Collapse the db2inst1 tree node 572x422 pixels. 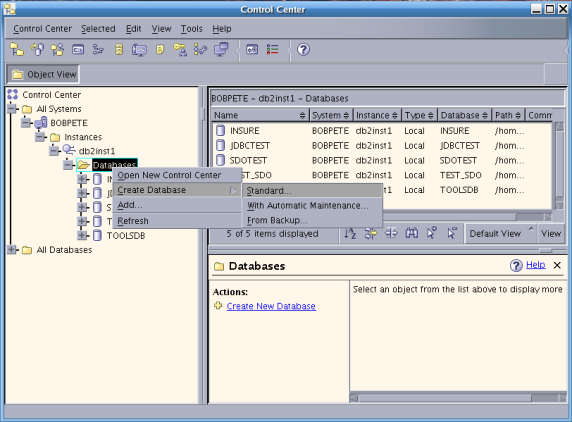pyautogui.click(x=54, y=151)
